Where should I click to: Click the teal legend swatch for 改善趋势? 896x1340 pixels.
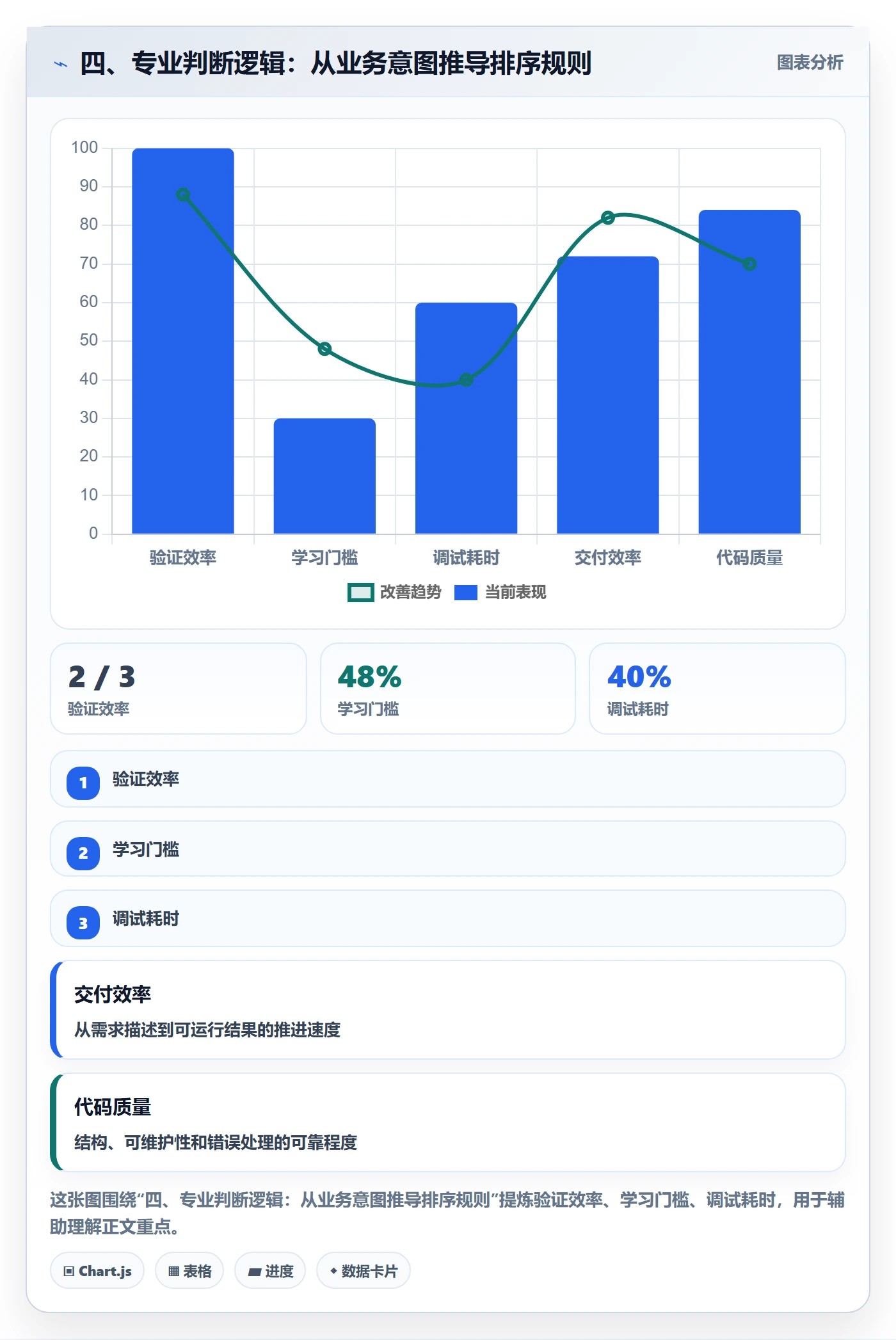[360, 593]
